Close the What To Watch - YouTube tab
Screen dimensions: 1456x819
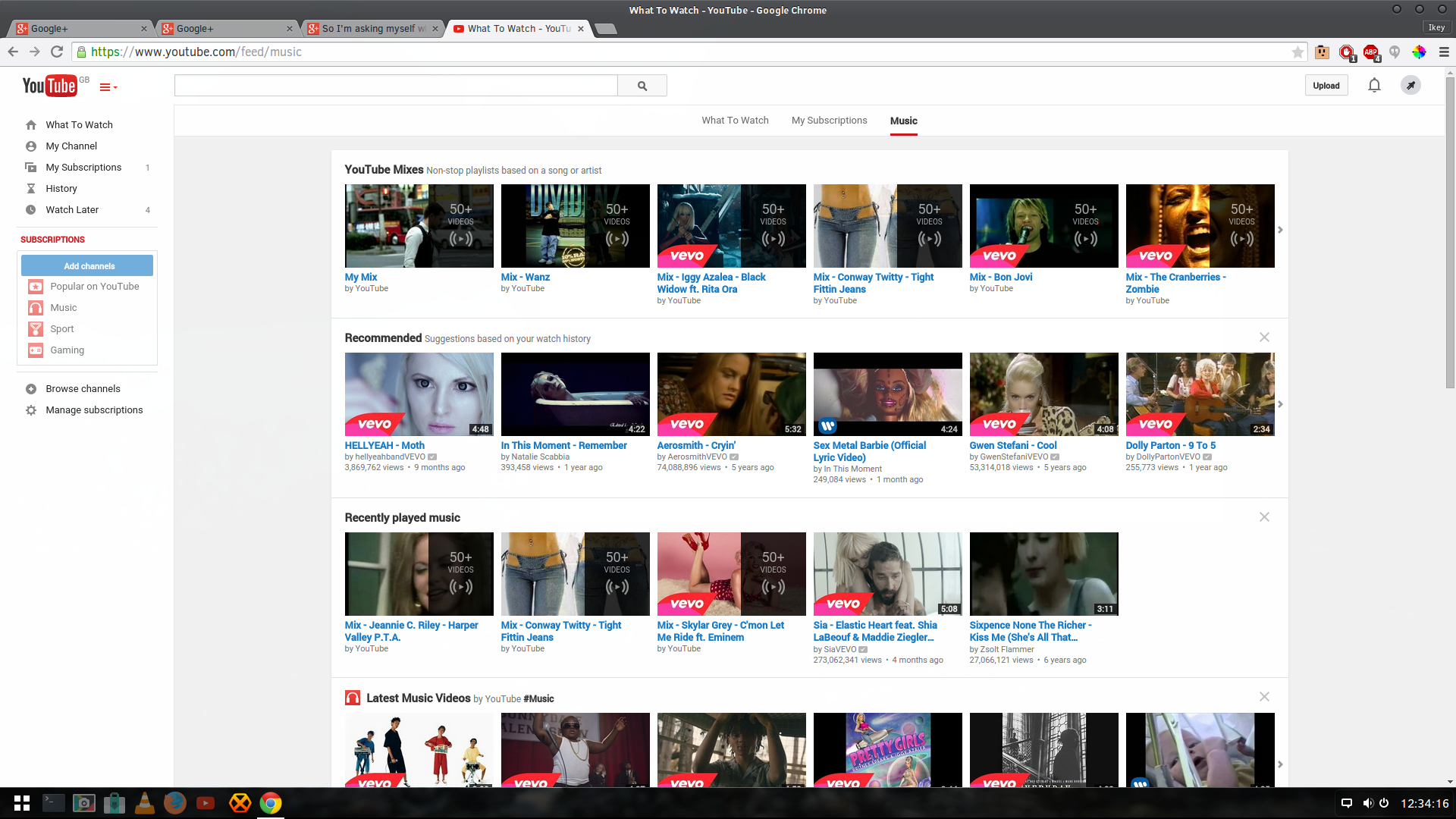click(581, 29)
